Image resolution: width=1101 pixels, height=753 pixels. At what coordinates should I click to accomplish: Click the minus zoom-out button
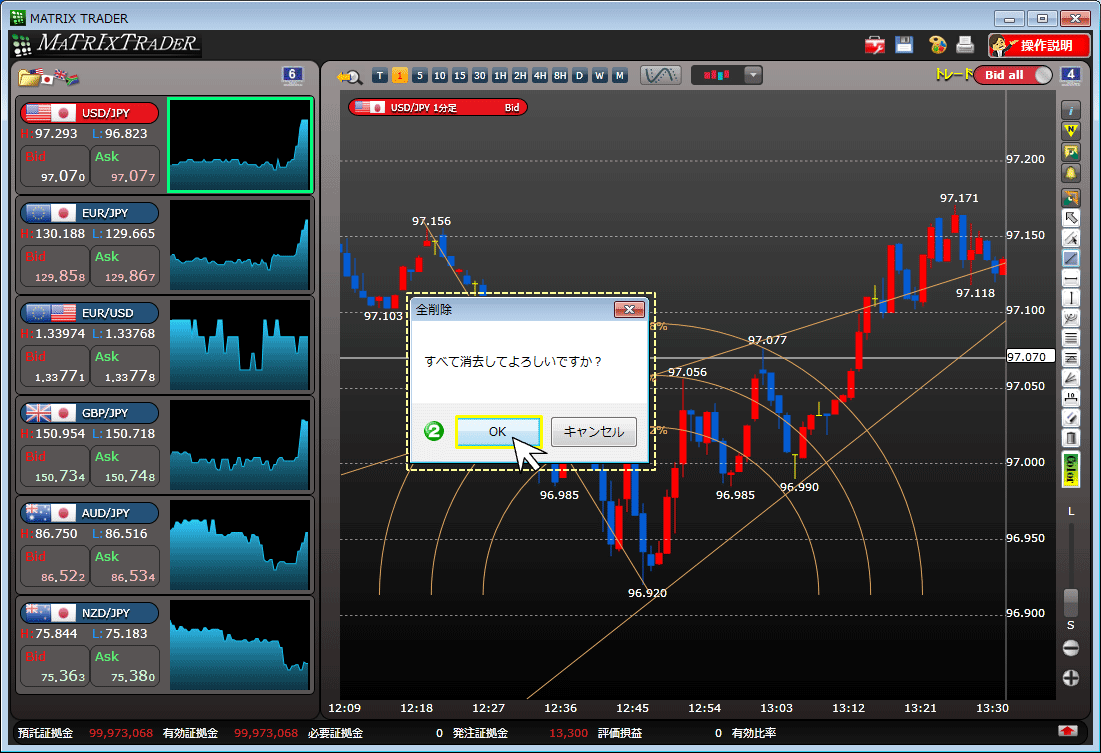[1071, 648]
